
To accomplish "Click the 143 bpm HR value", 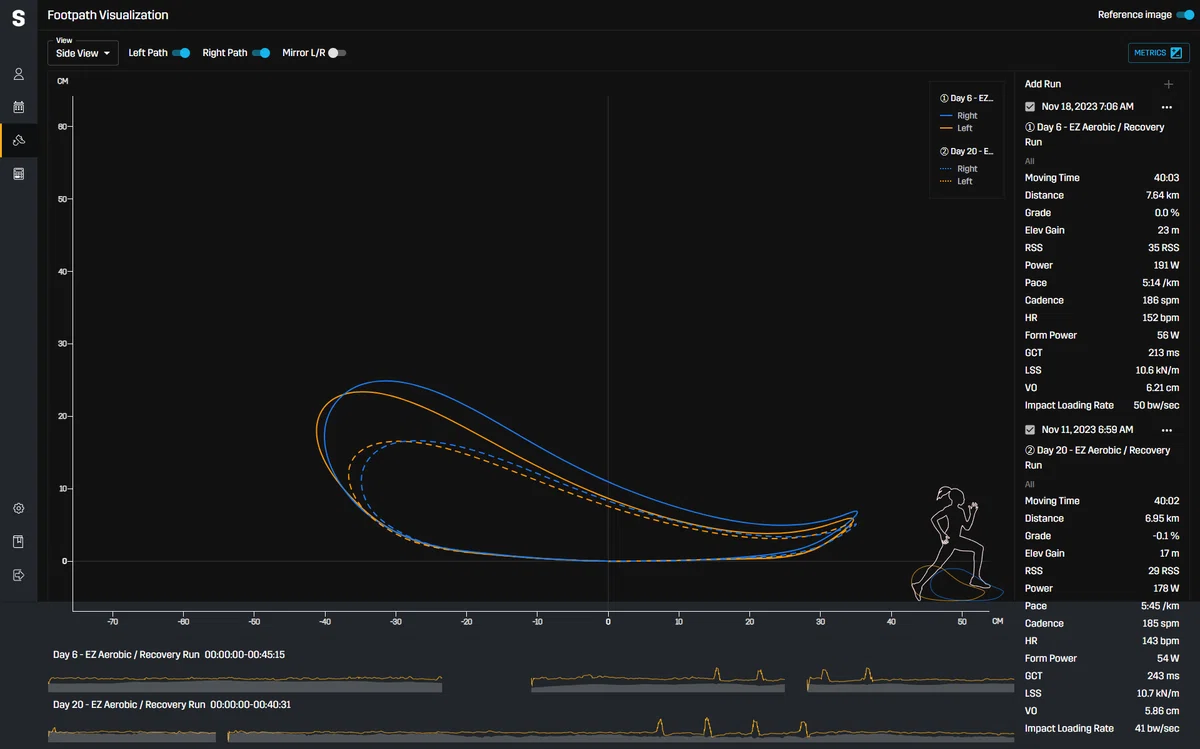I will (1161, 641).
